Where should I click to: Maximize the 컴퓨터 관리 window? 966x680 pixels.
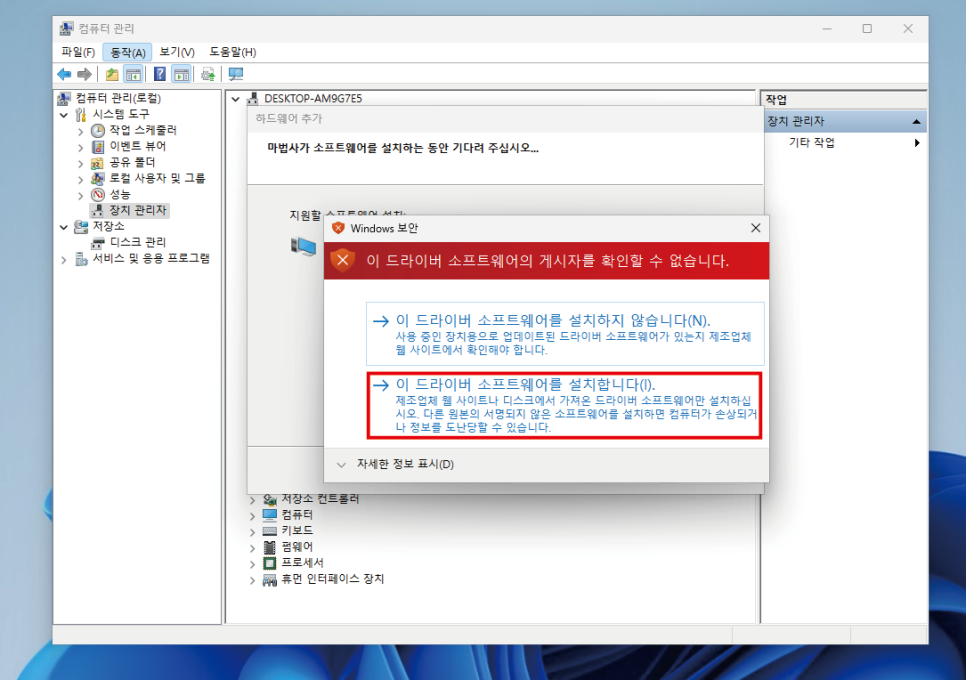867,29
